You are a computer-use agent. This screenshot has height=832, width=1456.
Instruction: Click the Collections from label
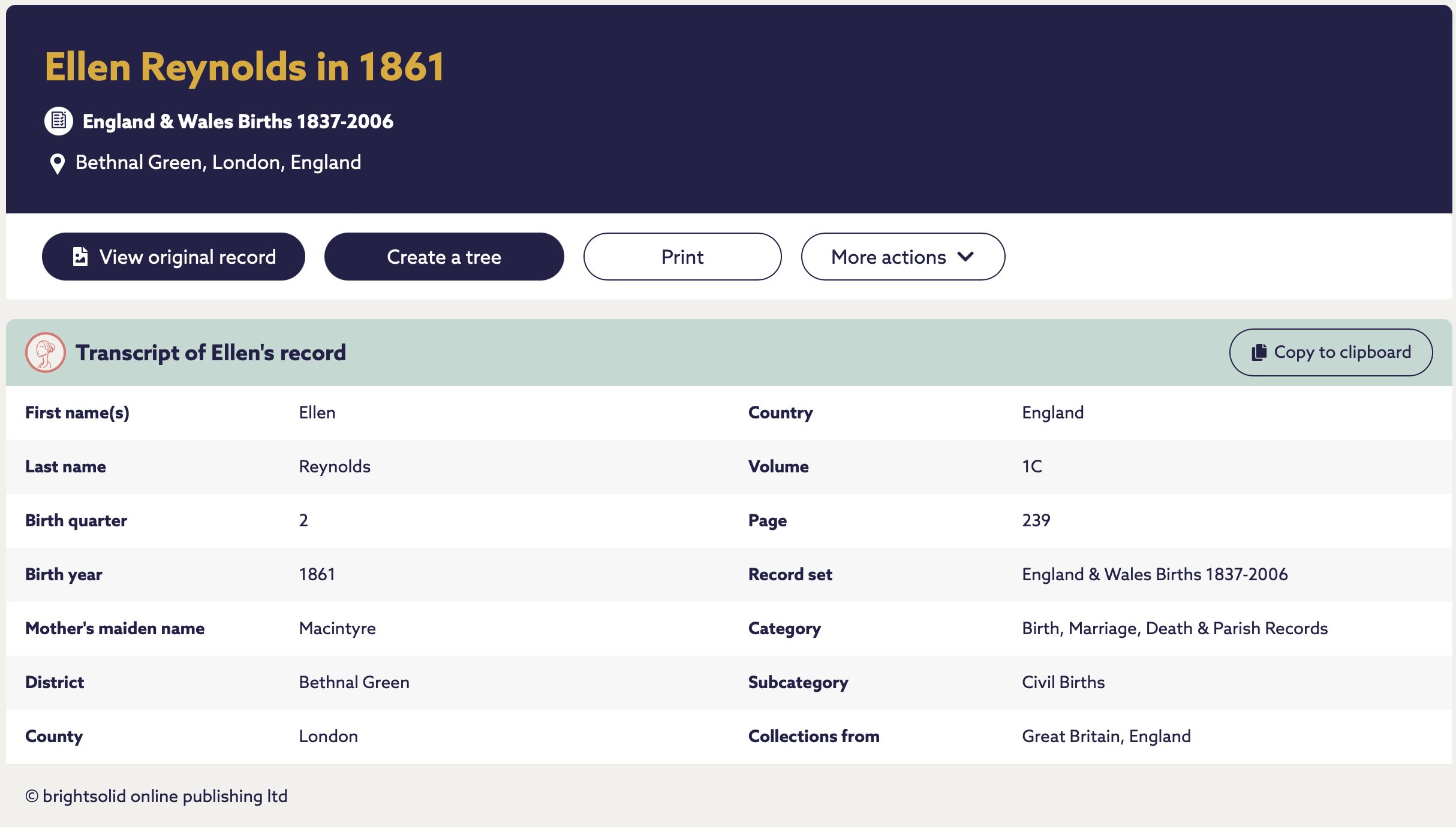pos(813,736)
